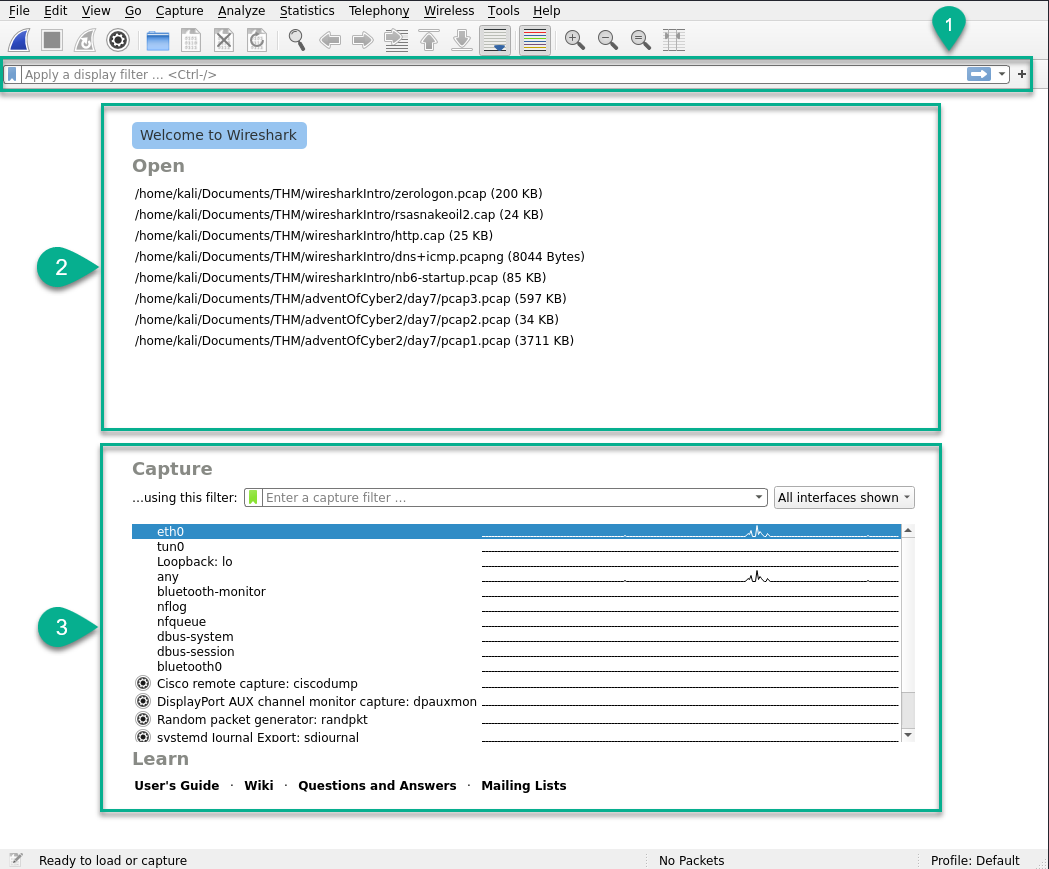Toggle auto-scroll during live capture
1049x869 pixels.
(x=495, y=40)
